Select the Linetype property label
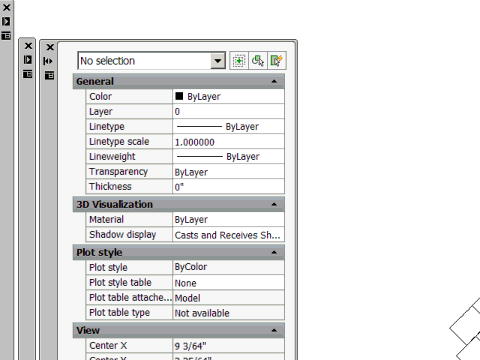 [x=107, y=127]
